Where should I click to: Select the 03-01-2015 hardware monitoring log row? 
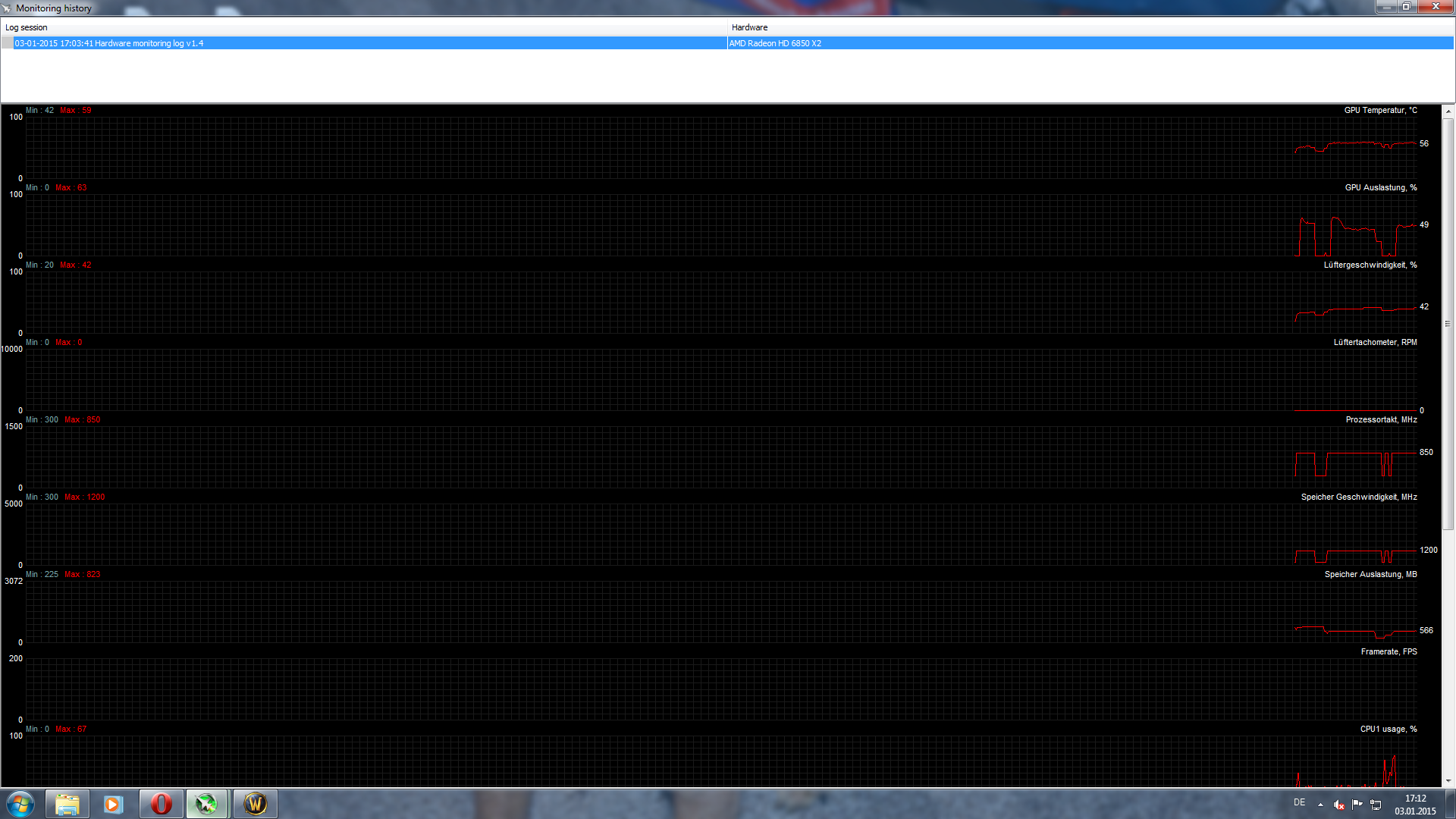(109, 43)
